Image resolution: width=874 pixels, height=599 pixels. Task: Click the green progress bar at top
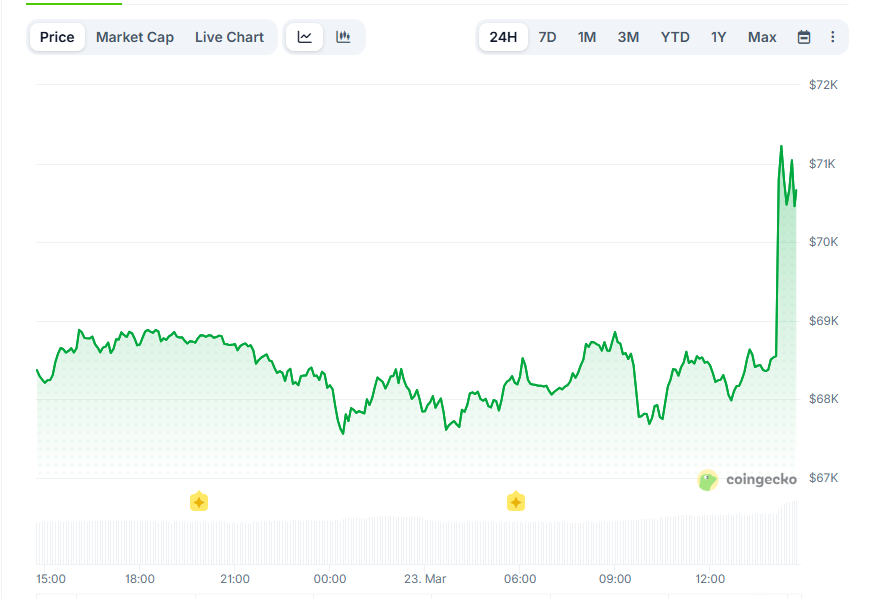pyautogui.click(x=73, y=3)
